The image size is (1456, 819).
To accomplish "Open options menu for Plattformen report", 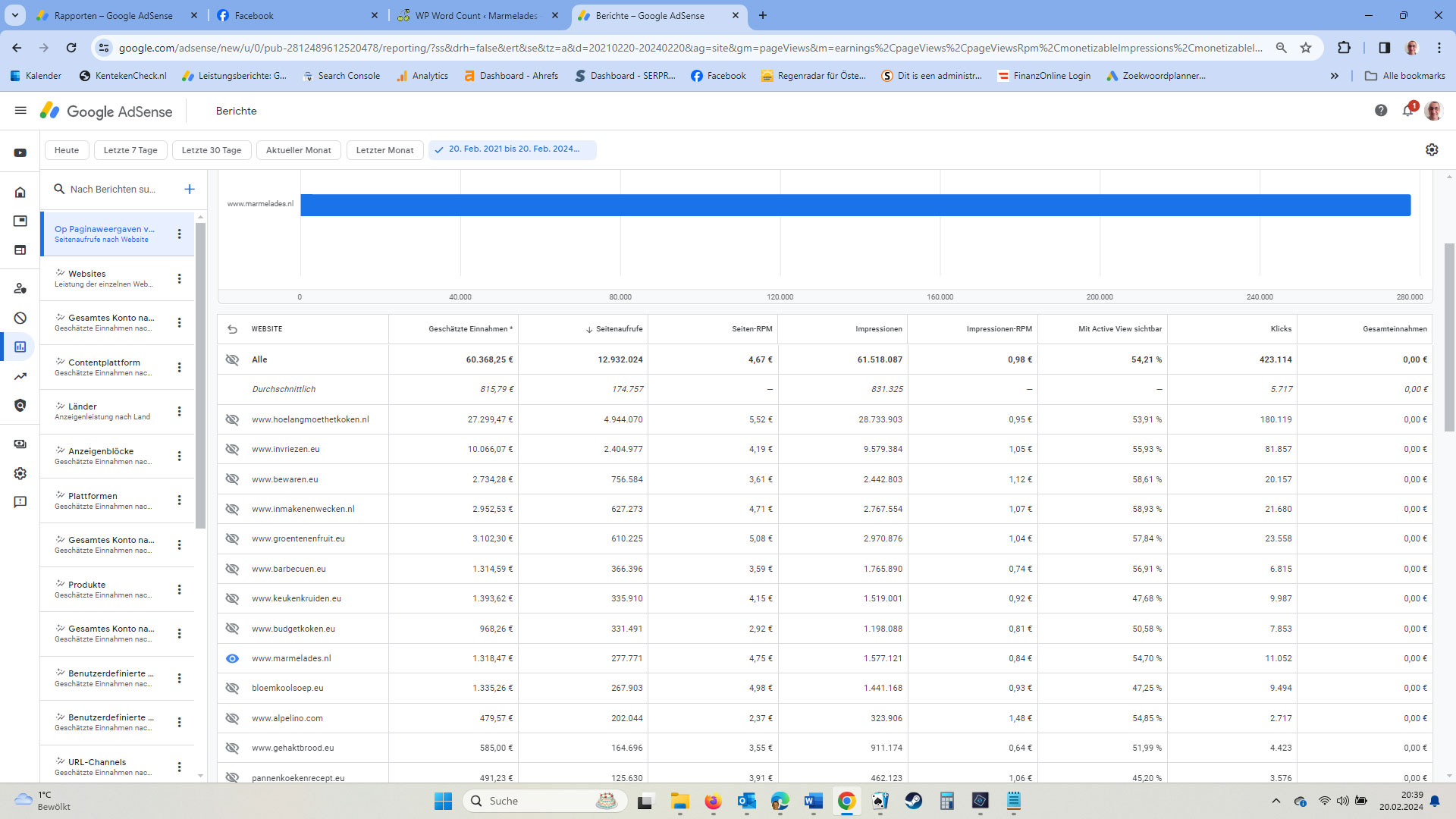I will tap(180, 500).
